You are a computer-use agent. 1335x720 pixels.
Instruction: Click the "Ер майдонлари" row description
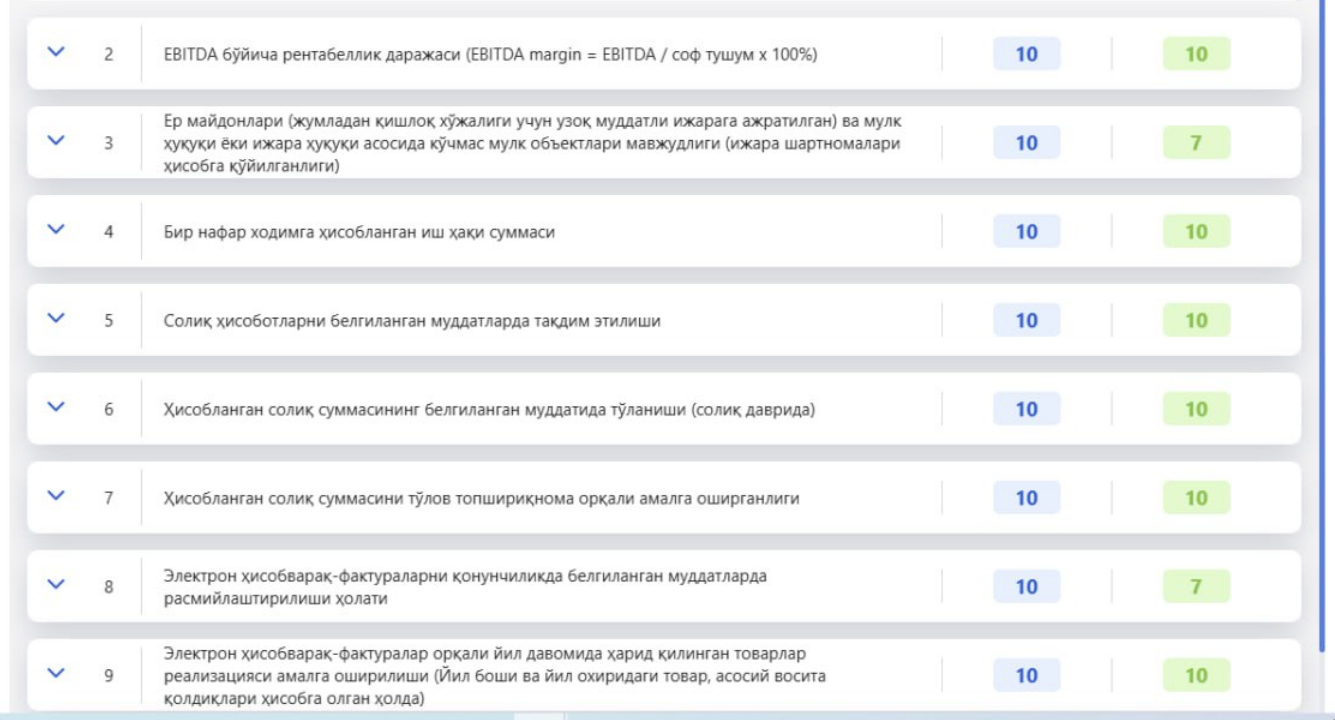(x=532, y=143)
